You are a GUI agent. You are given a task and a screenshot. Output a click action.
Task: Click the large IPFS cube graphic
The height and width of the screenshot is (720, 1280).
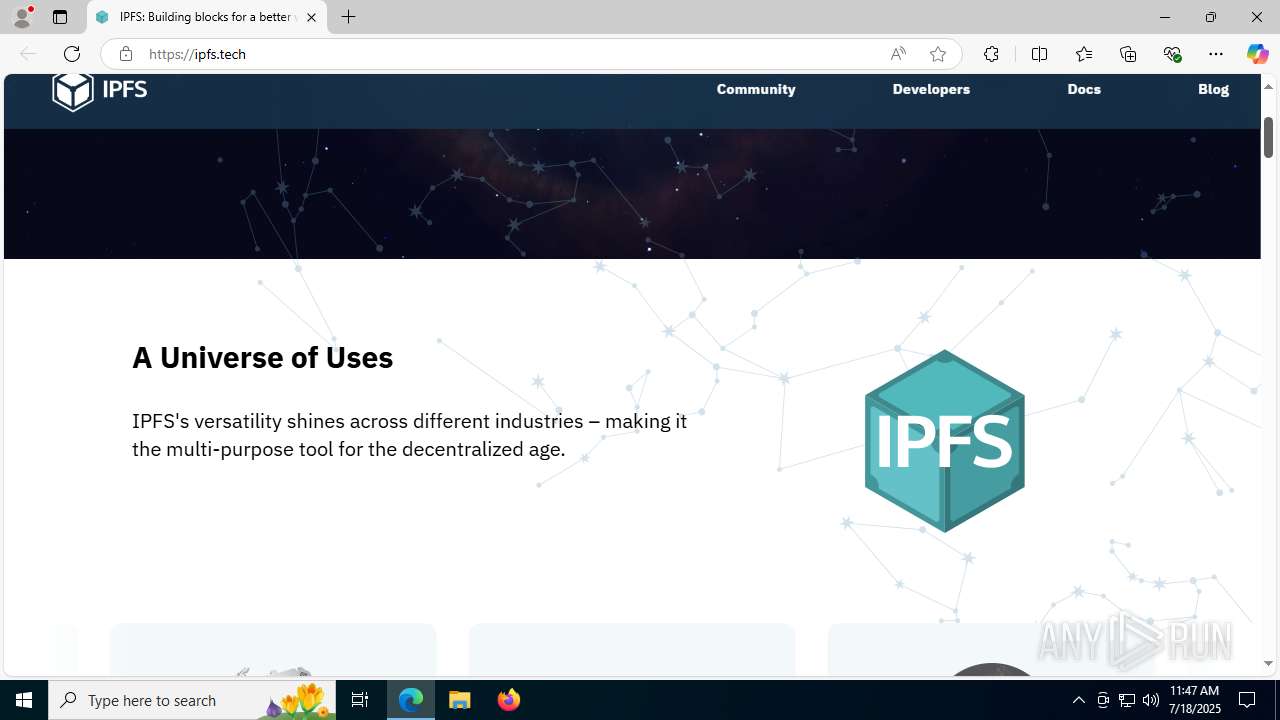click(944, 441)
